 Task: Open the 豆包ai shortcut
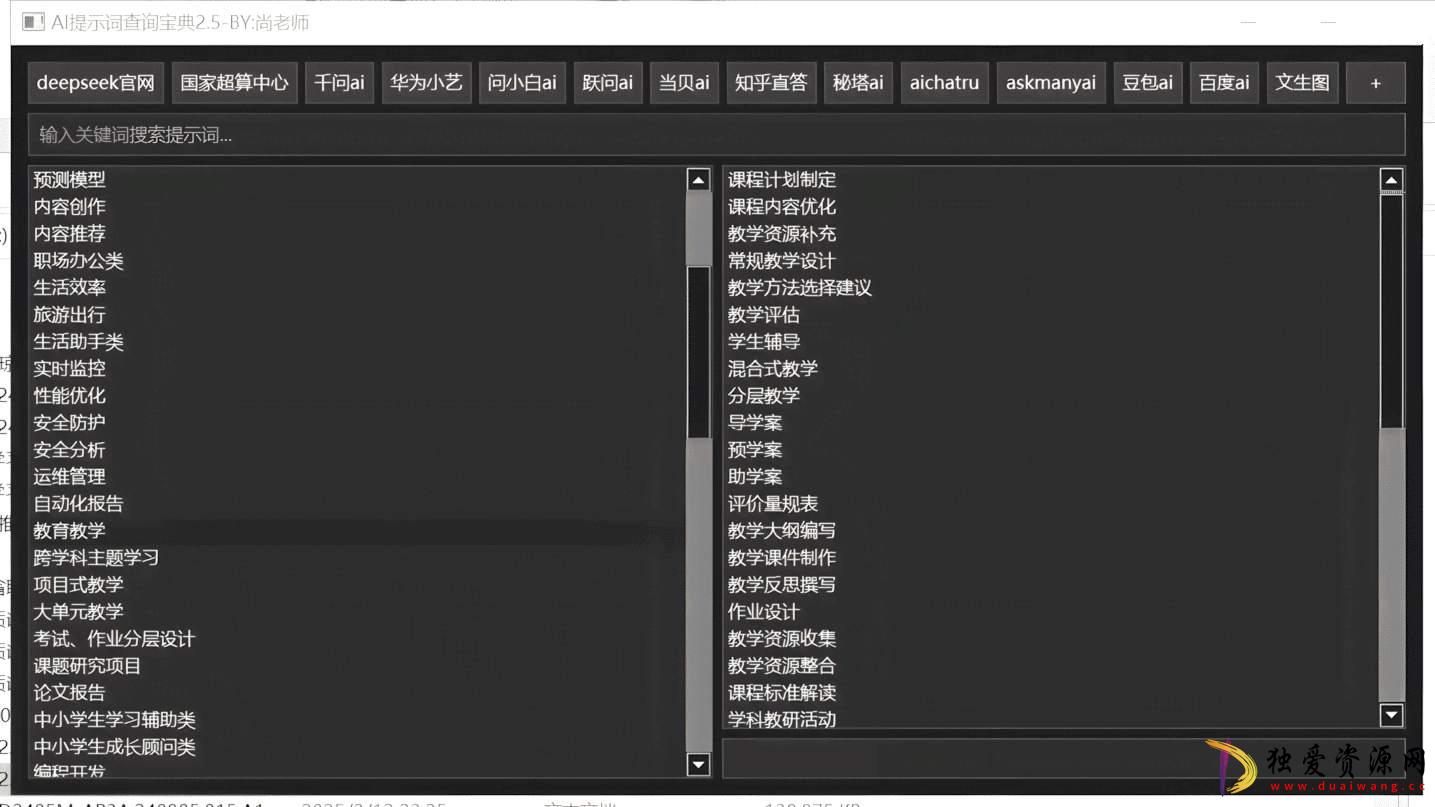(1148, 83)
